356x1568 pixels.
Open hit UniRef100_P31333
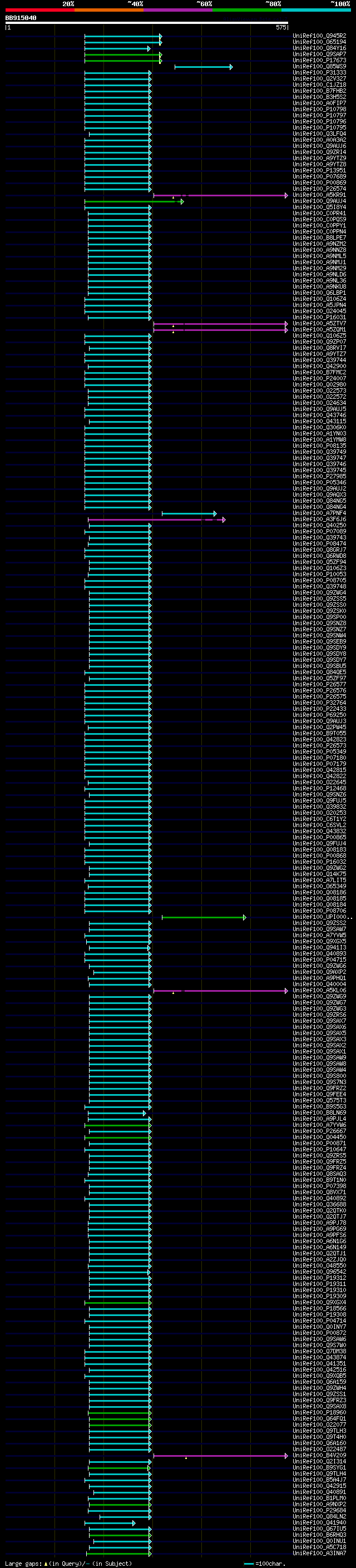311,72
